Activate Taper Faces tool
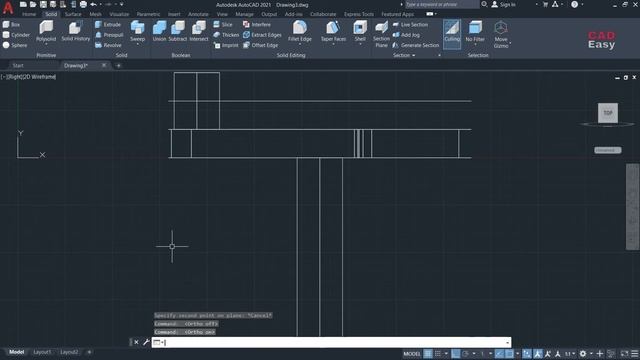Viewport: 640px width, 360px height. [333, 31]
